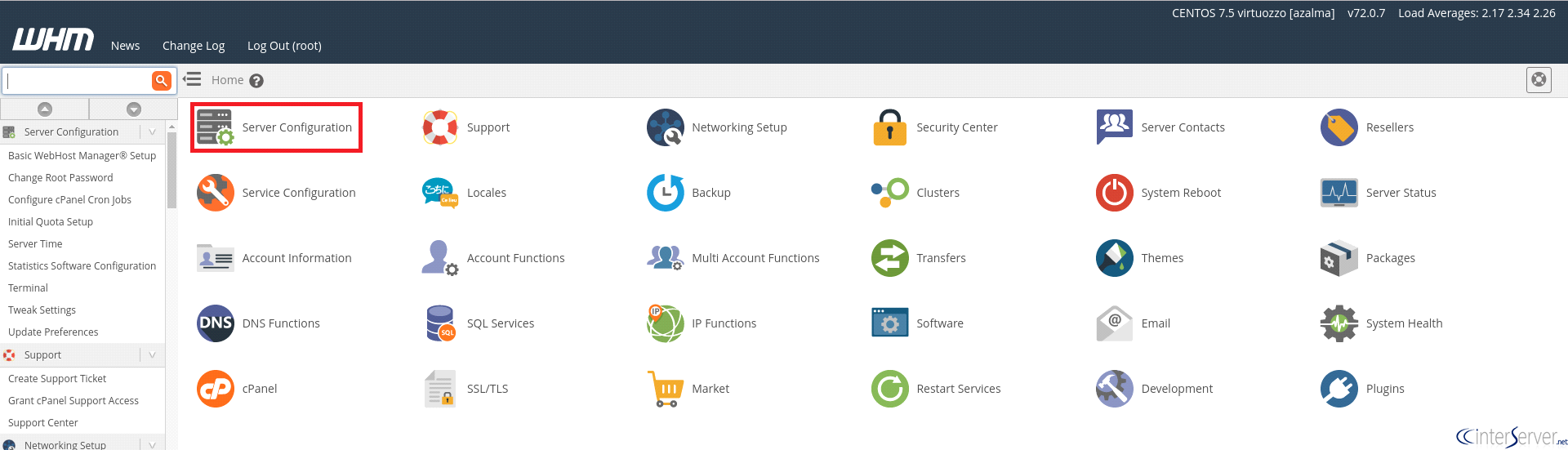Click the Home help question mark
The height and width of the screenshot is (450, 1568).
256,81
